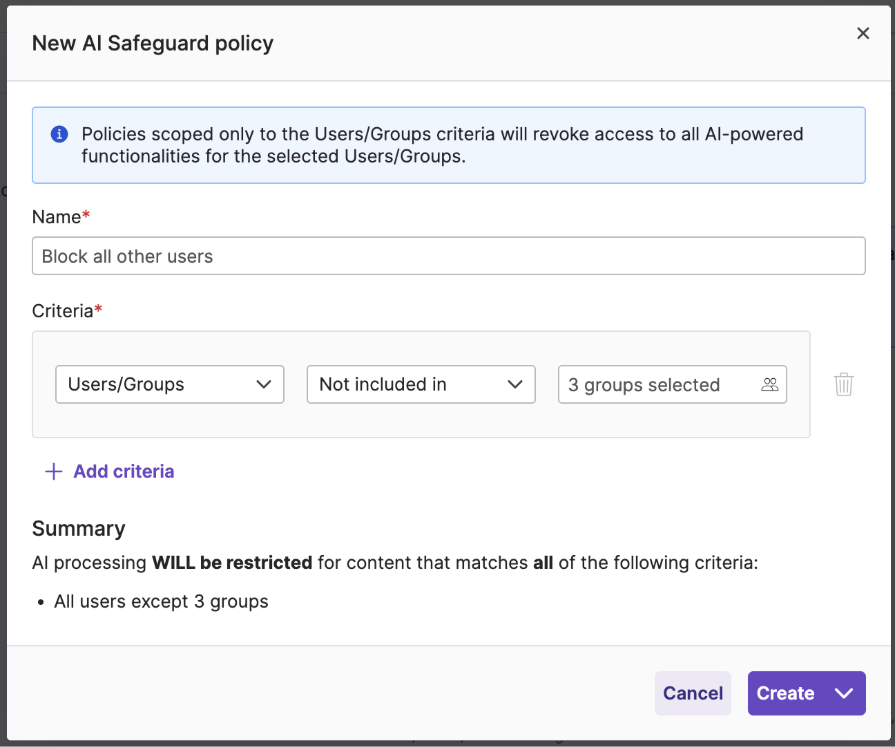Click the trash icon to delete criteria
The height and width of the screenshot is (747, 895).
point(844,384)
